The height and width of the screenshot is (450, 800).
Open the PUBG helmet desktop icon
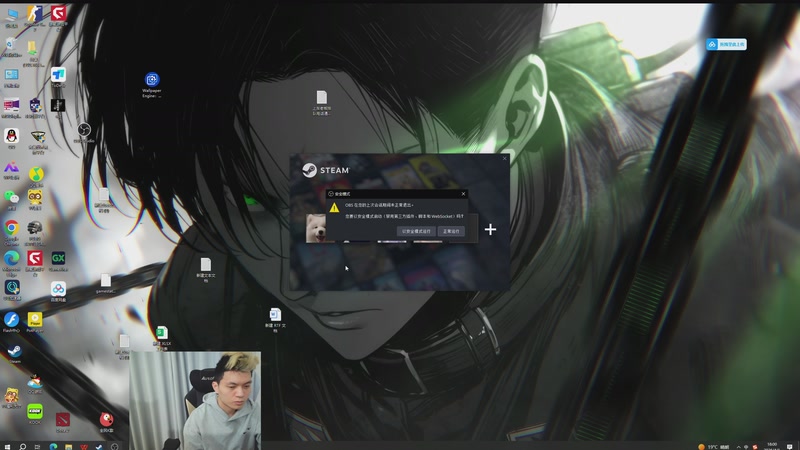coord(35,232)
